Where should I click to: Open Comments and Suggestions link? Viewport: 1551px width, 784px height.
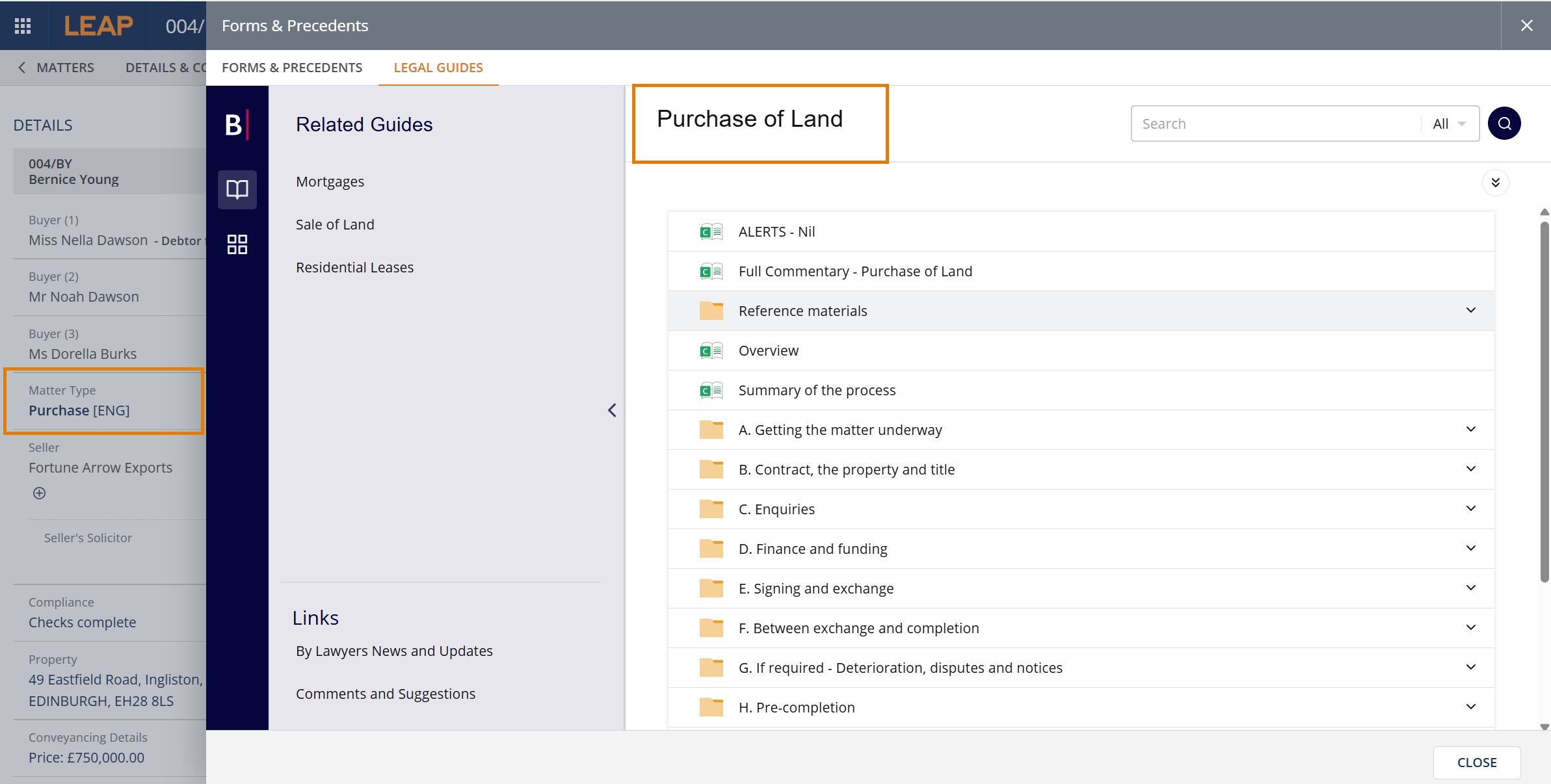(x=386, y=694)
